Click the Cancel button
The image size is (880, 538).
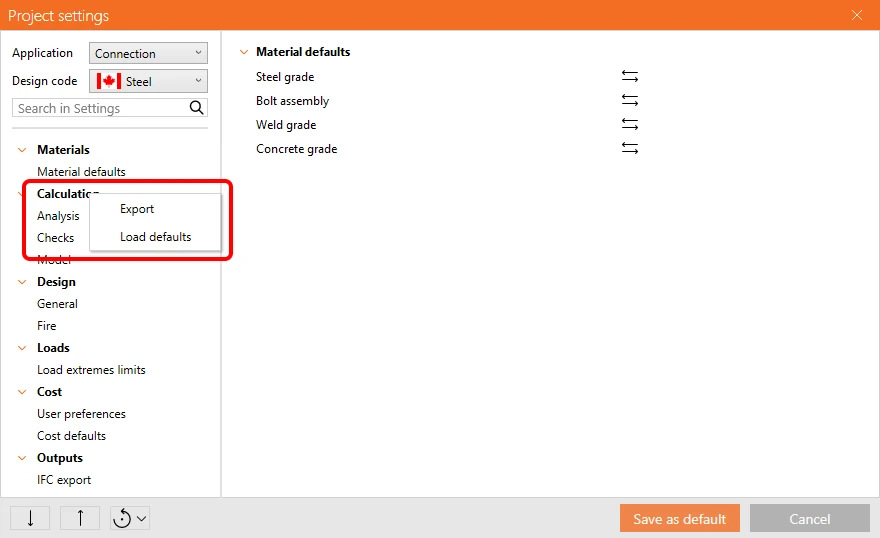(x=809, y=518)
